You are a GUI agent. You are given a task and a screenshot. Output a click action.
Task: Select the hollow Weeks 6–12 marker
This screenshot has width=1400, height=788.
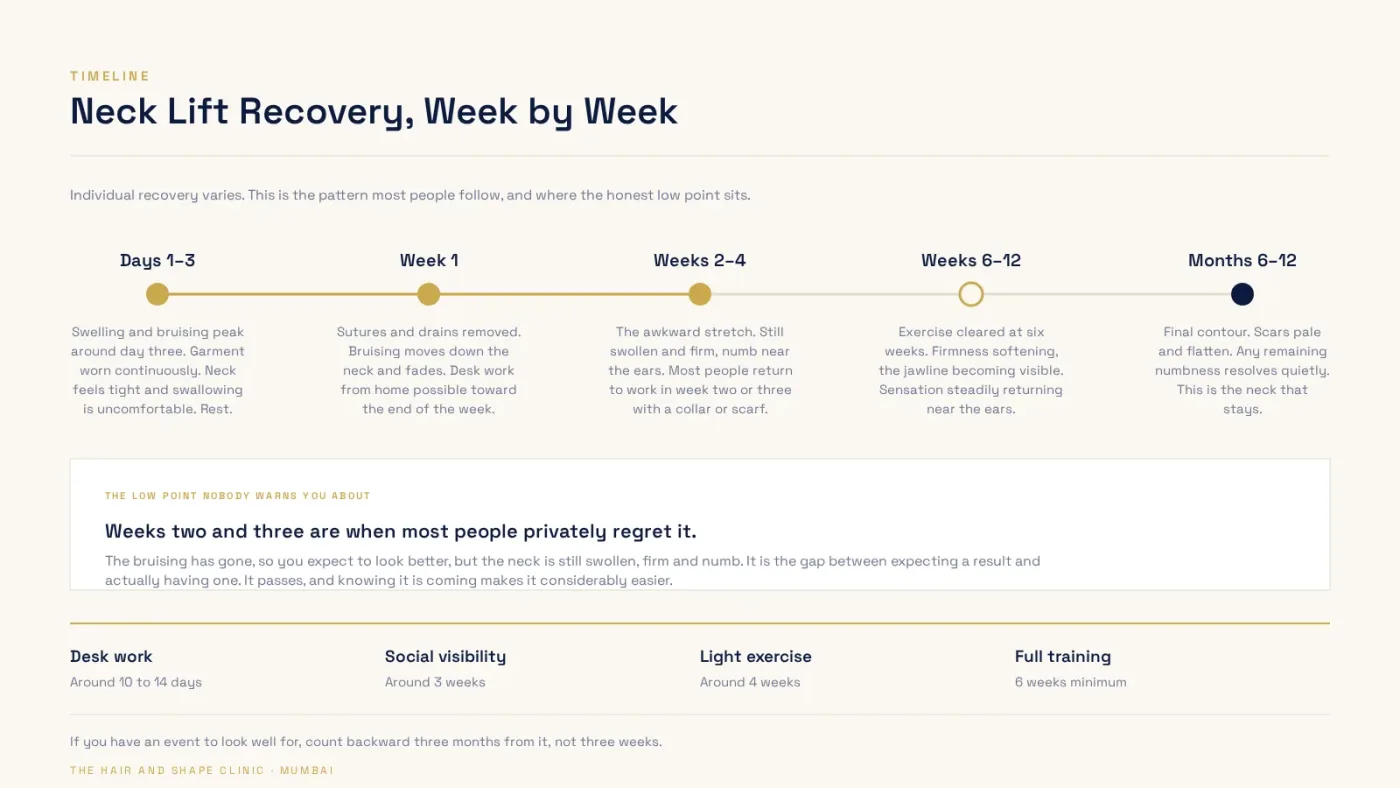point(971,294)
